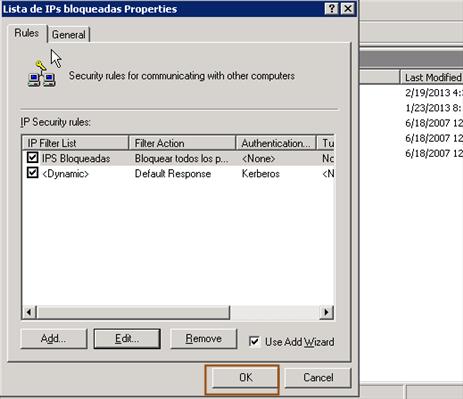This screenshot has height=399, width=463.
Task: Click the help question mark button
Action: coord(331,8)
